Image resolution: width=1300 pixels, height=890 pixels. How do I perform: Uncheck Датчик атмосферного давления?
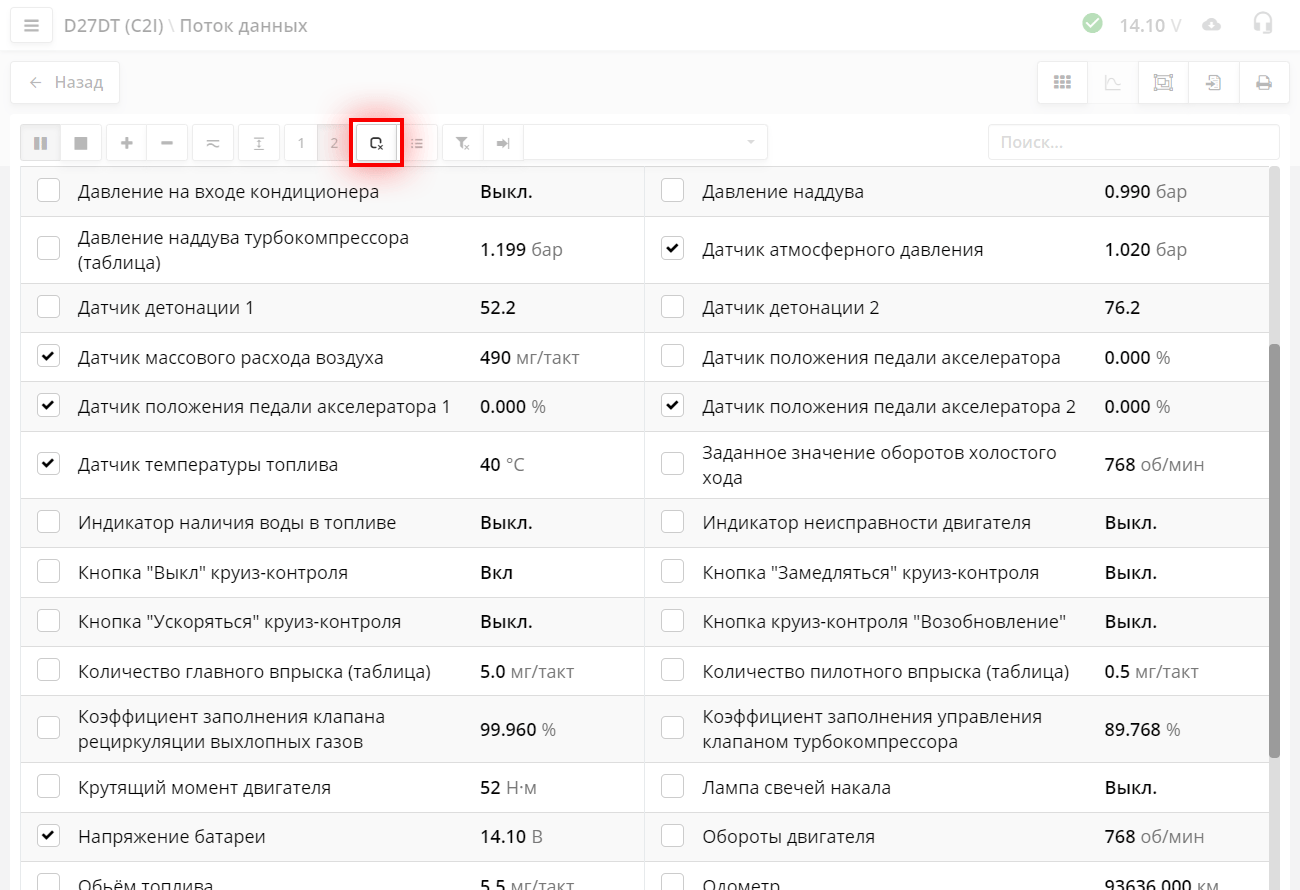coord(673,249)
